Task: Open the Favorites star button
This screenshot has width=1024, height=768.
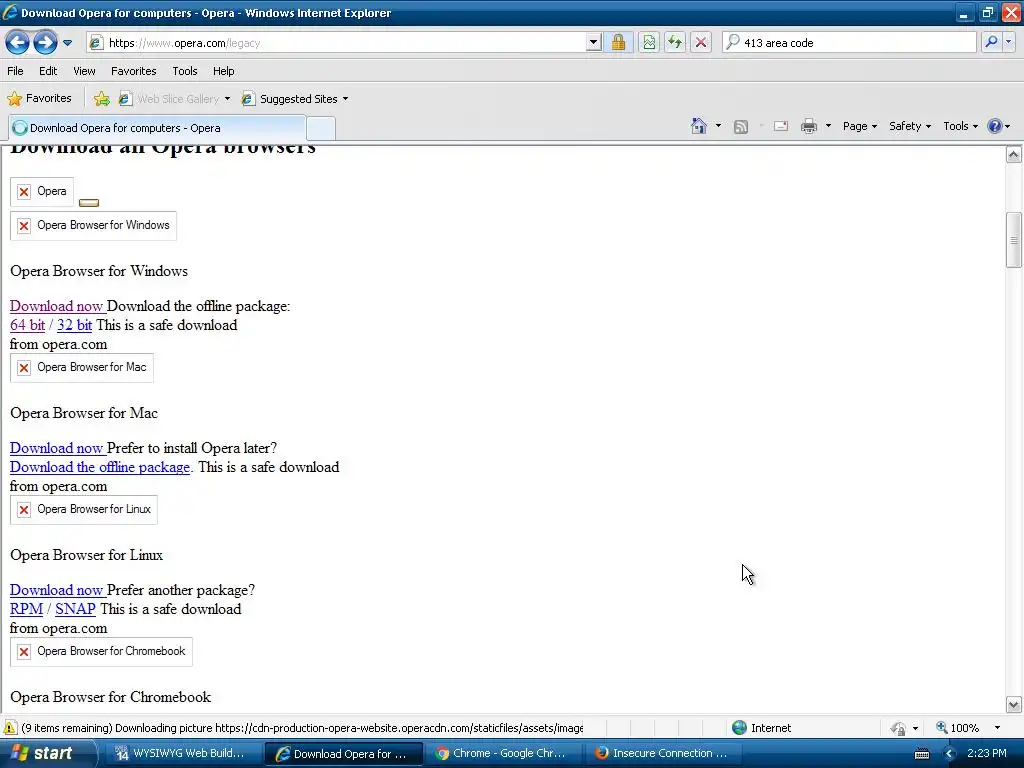Action: click(39, 99)
